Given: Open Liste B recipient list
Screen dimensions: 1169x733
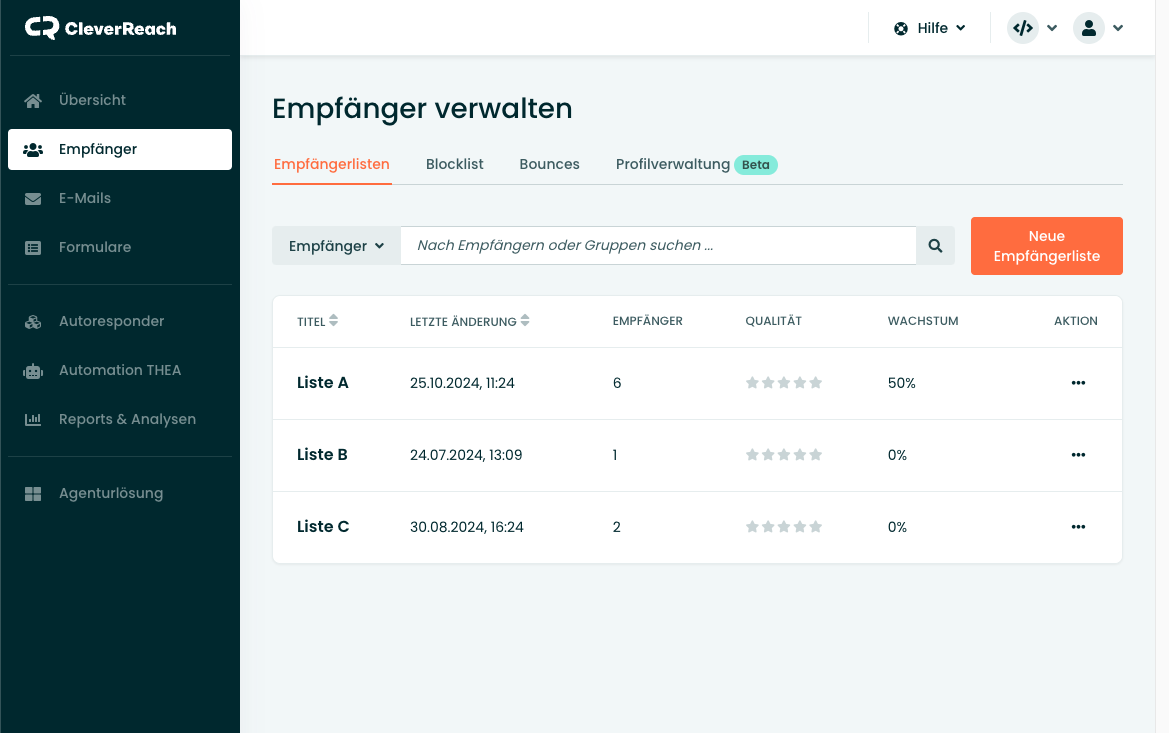Looking at the screenshot, I should coord(322,455).
